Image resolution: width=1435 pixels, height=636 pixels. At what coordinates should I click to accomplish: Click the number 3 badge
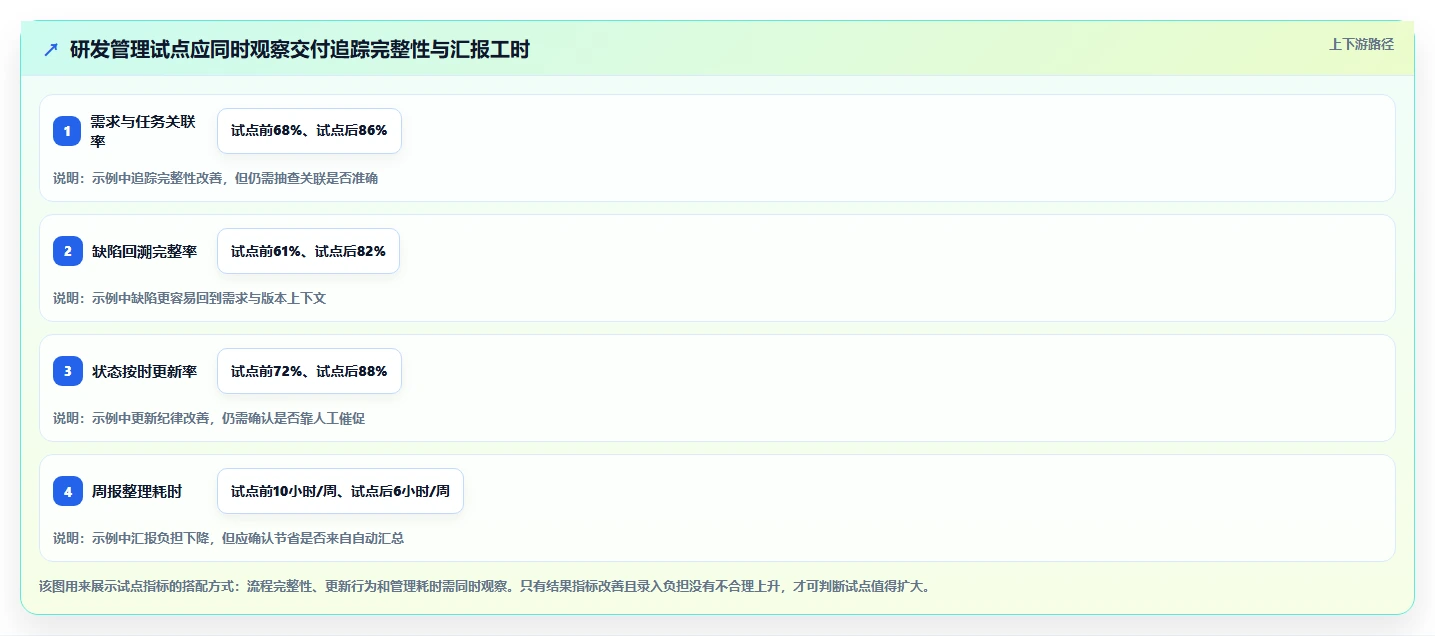tap(67, 371)
